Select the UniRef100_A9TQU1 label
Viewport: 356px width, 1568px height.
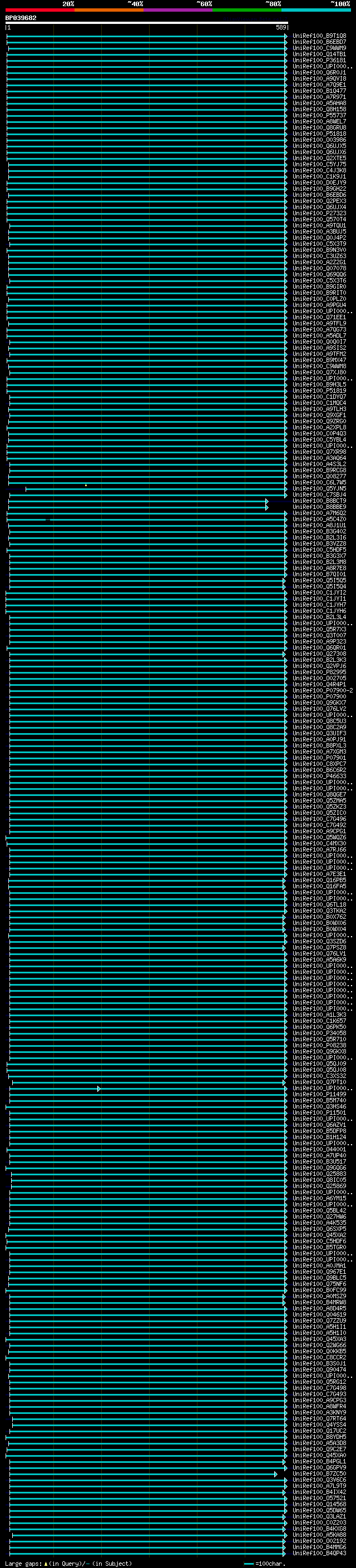point(319,225)
